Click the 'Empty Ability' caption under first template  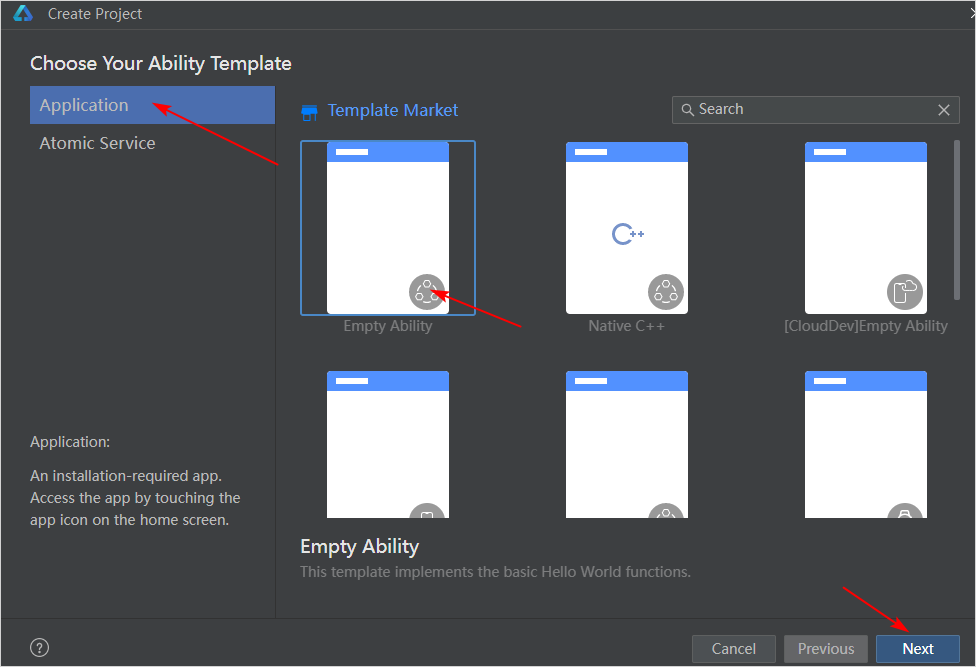388,326
